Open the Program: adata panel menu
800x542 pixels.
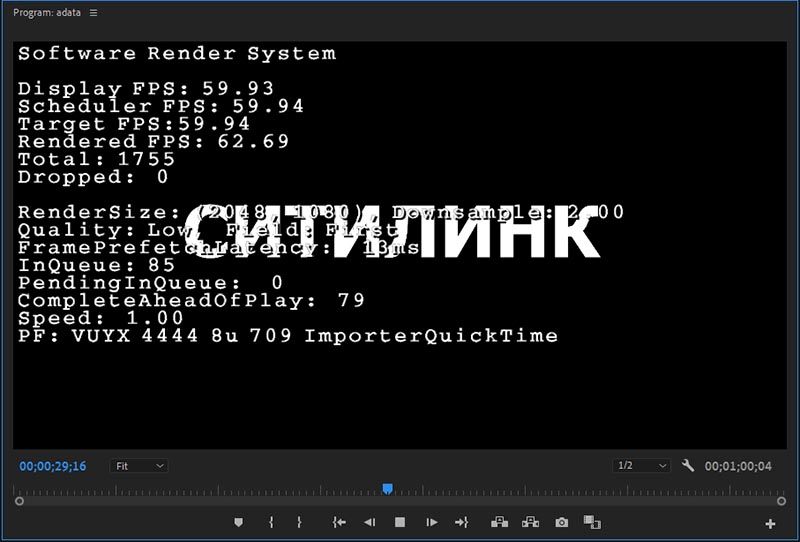click(93, 13)
